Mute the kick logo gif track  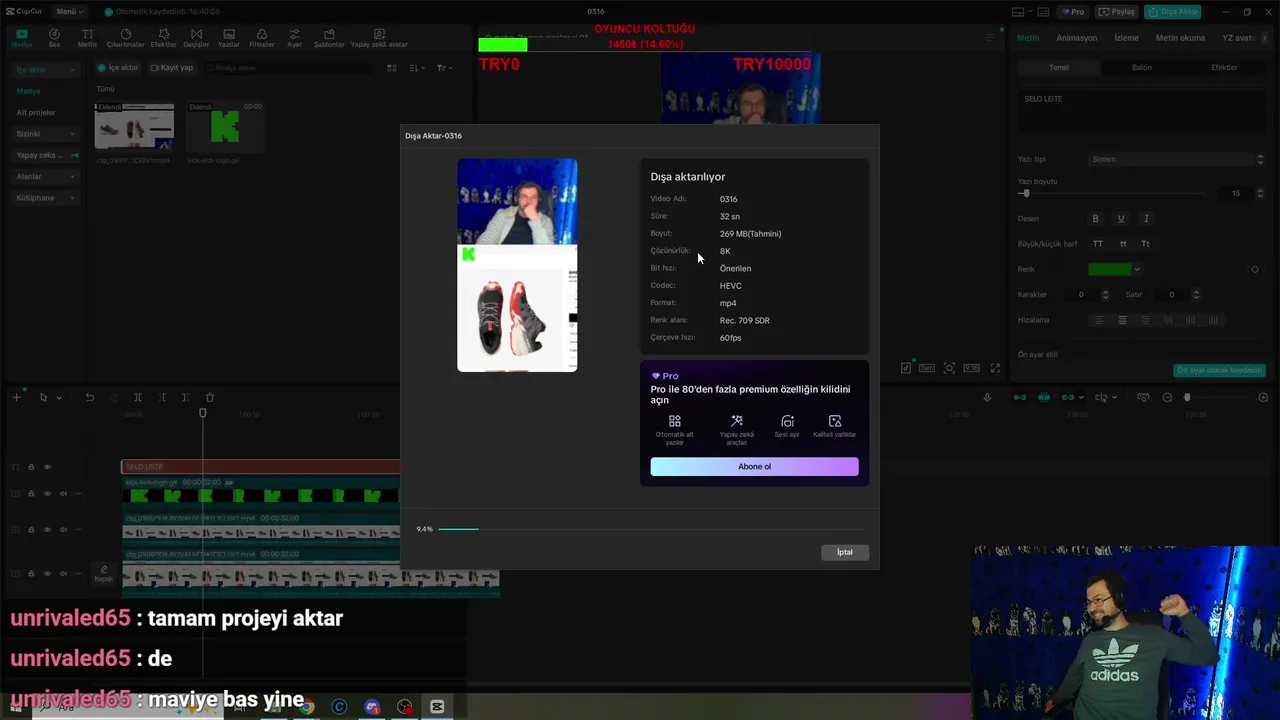pos(63,493)
